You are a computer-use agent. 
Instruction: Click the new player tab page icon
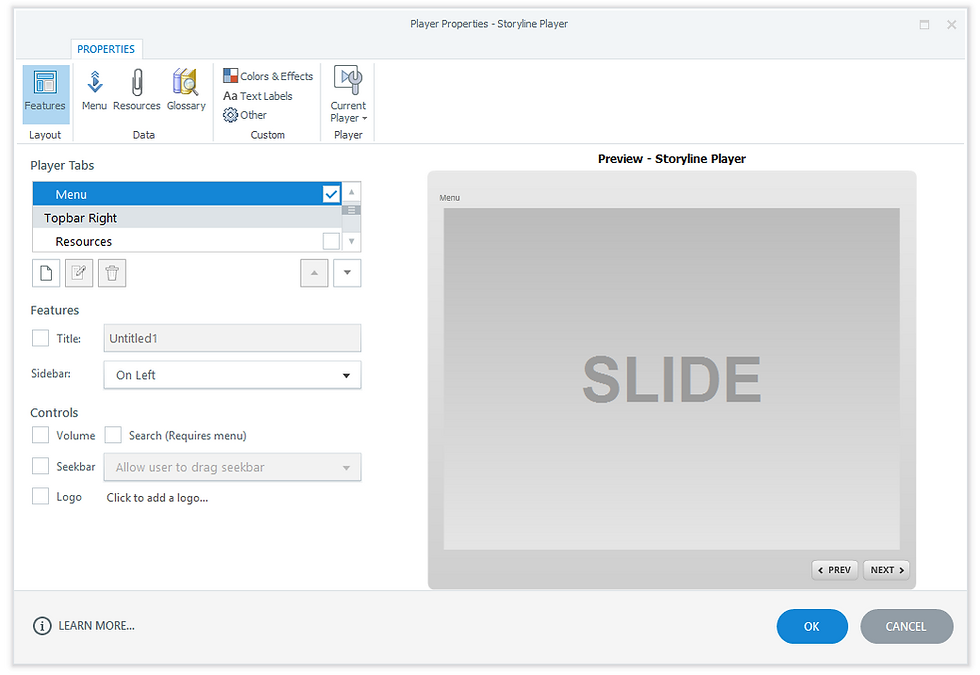(46, 273)
